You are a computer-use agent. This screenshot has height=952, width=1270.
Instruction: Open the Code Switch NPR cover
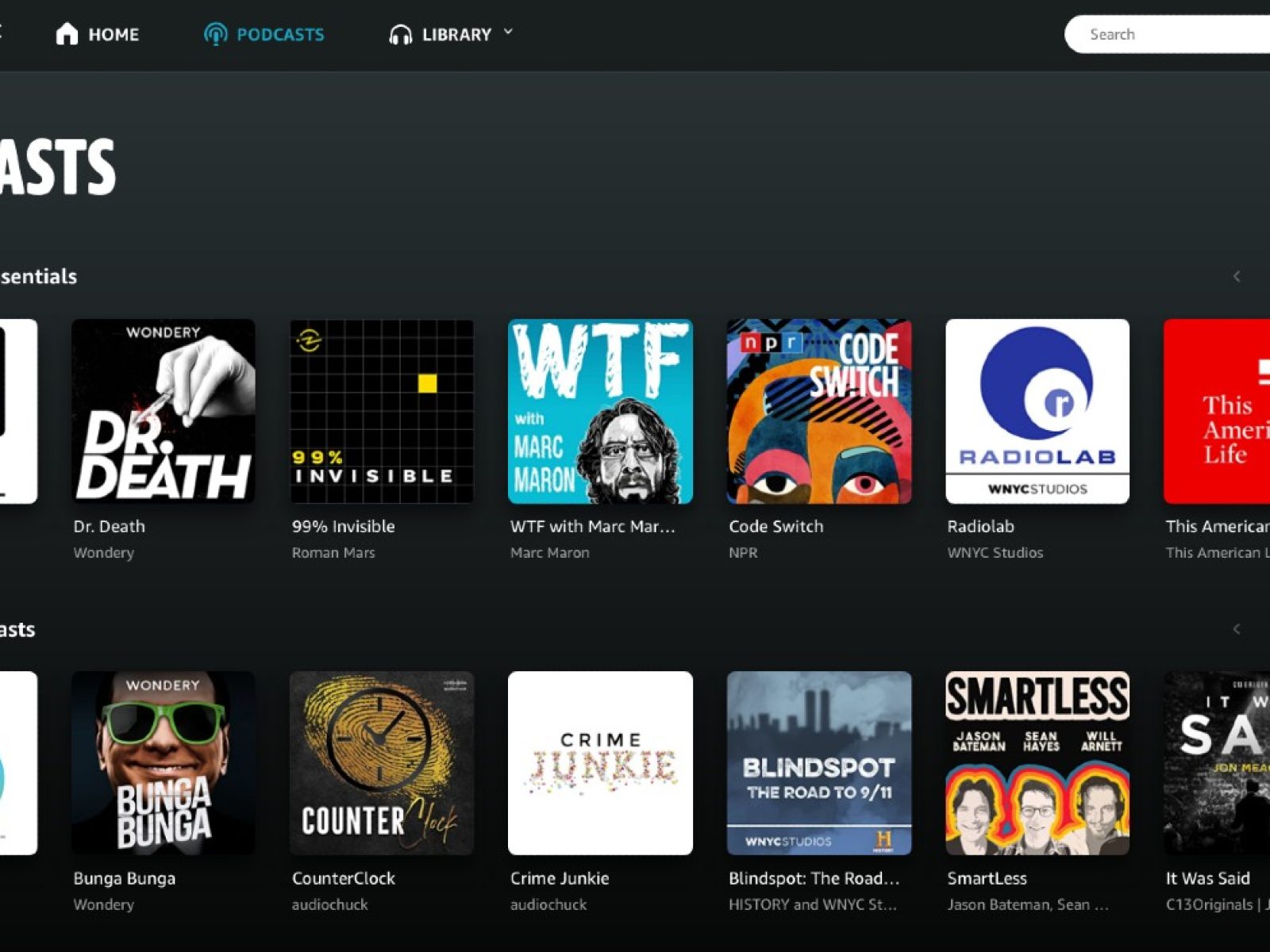click(x=819, y=411)
